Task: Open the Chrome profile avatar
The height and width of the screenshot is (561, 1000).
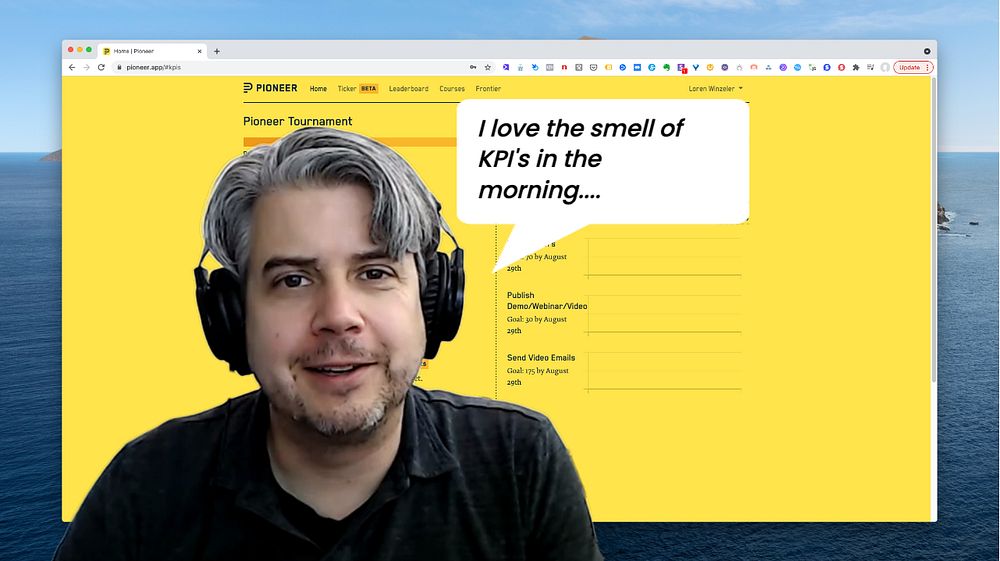Action: click(885, 67)
